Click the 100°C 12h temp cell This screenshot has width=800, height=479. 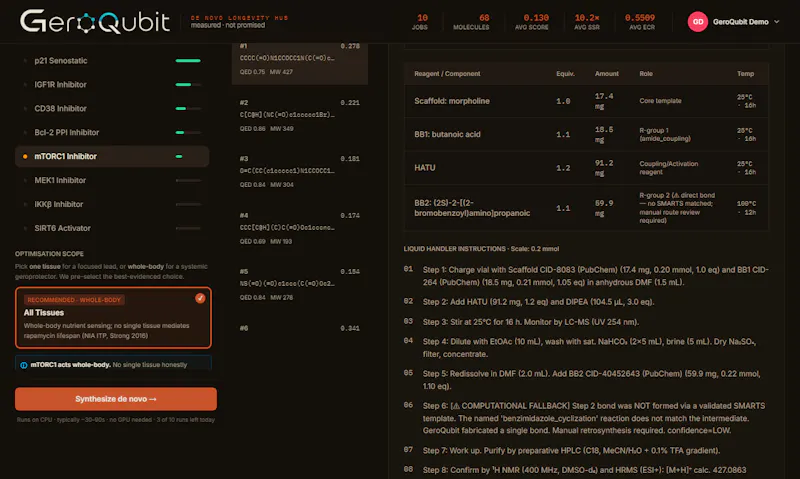click(x=746, y=208)
